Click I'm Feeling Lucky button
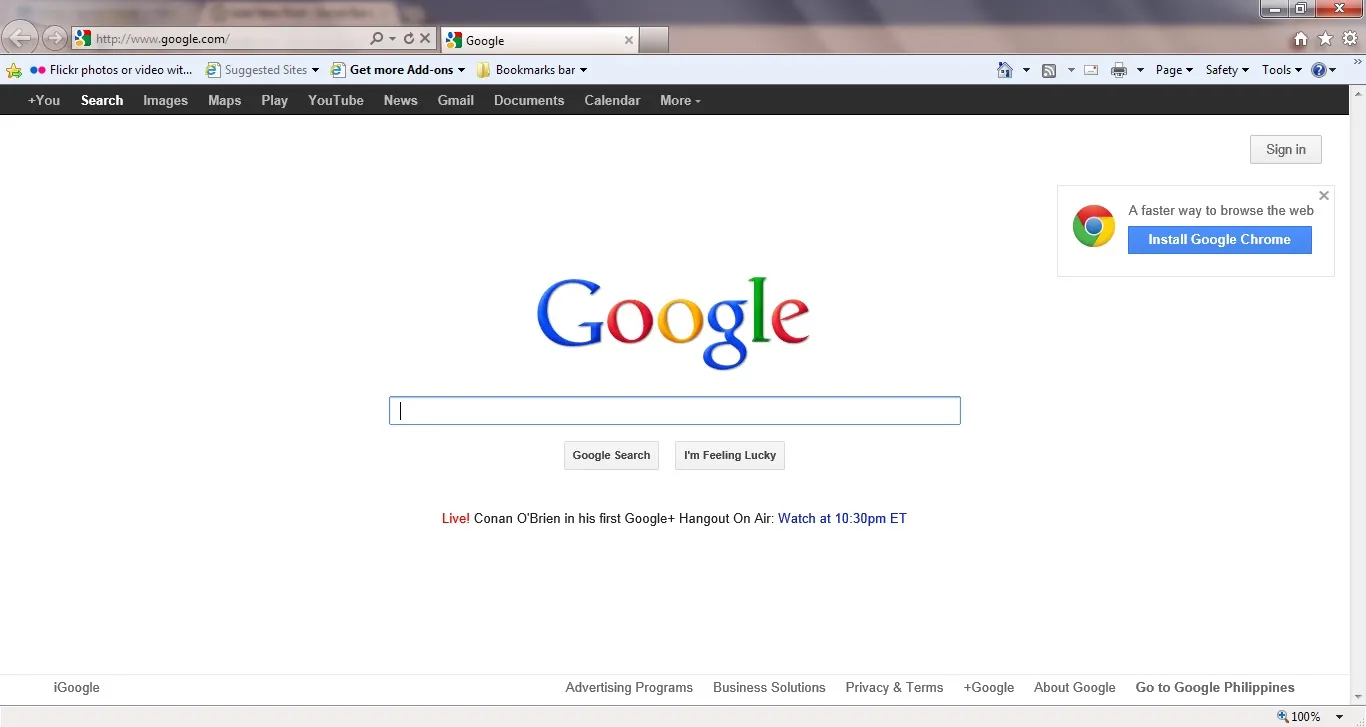This screenshot has width=1366, height=727. point(730,455)
